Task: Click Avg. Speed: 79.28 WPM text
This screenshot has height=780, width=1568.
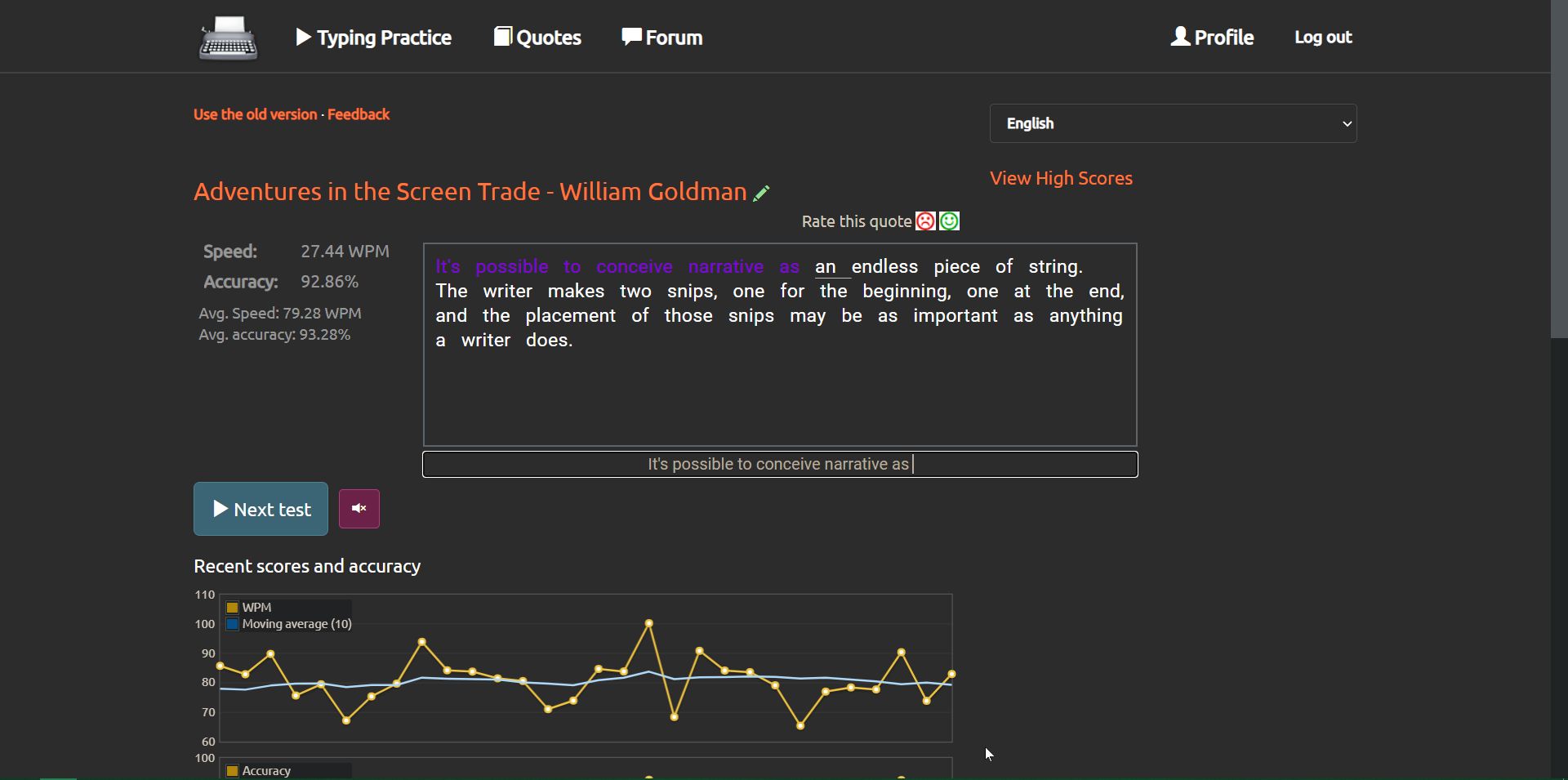Action: pyautogui.click(x=280, y=314)
